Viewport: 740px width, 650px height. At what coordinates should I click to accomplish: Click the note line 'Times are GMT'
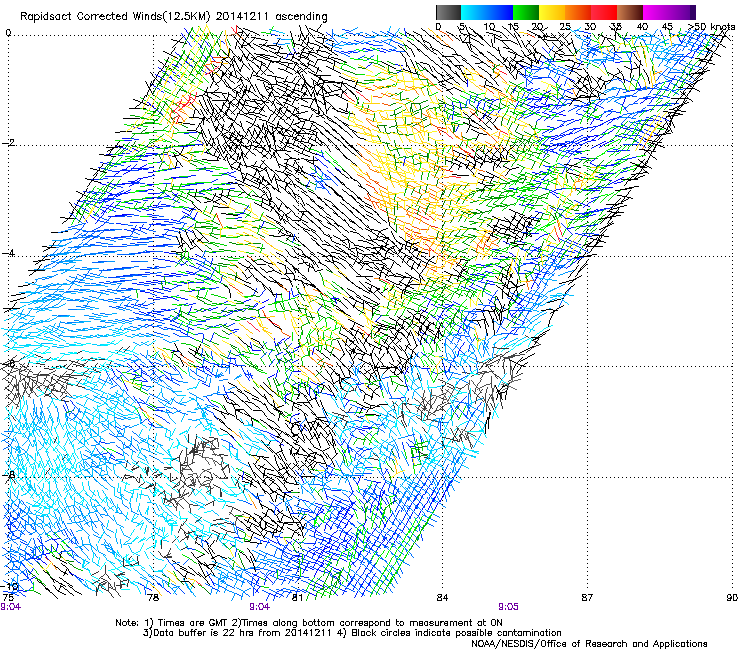193,623
